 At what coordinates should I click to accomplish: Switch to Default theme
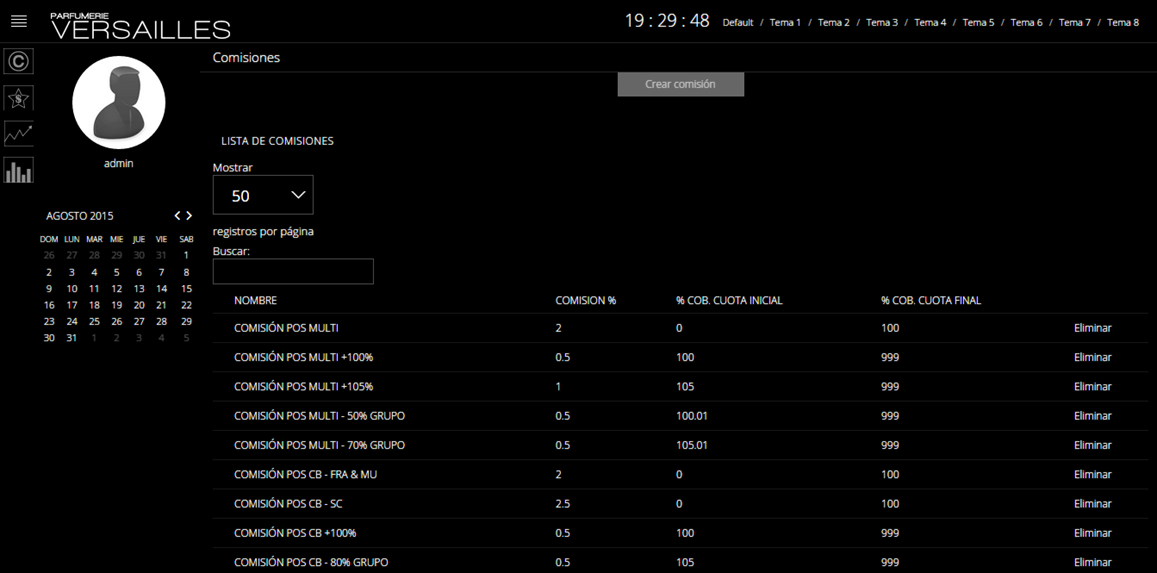[x=738, y=22]
